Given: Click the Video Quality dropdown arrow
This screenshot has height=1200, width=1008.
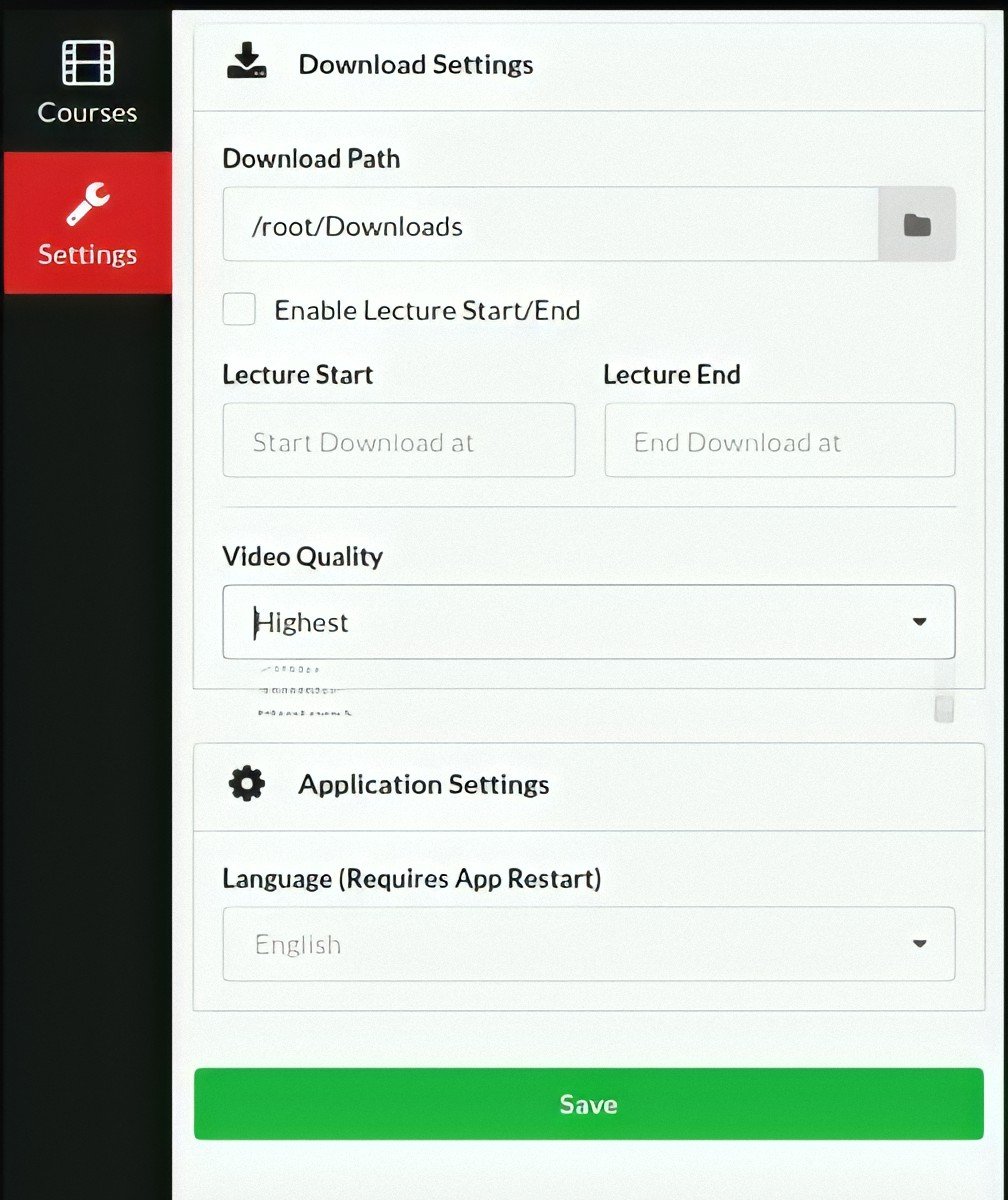Looking at the screenshot, I should (919, 622).
